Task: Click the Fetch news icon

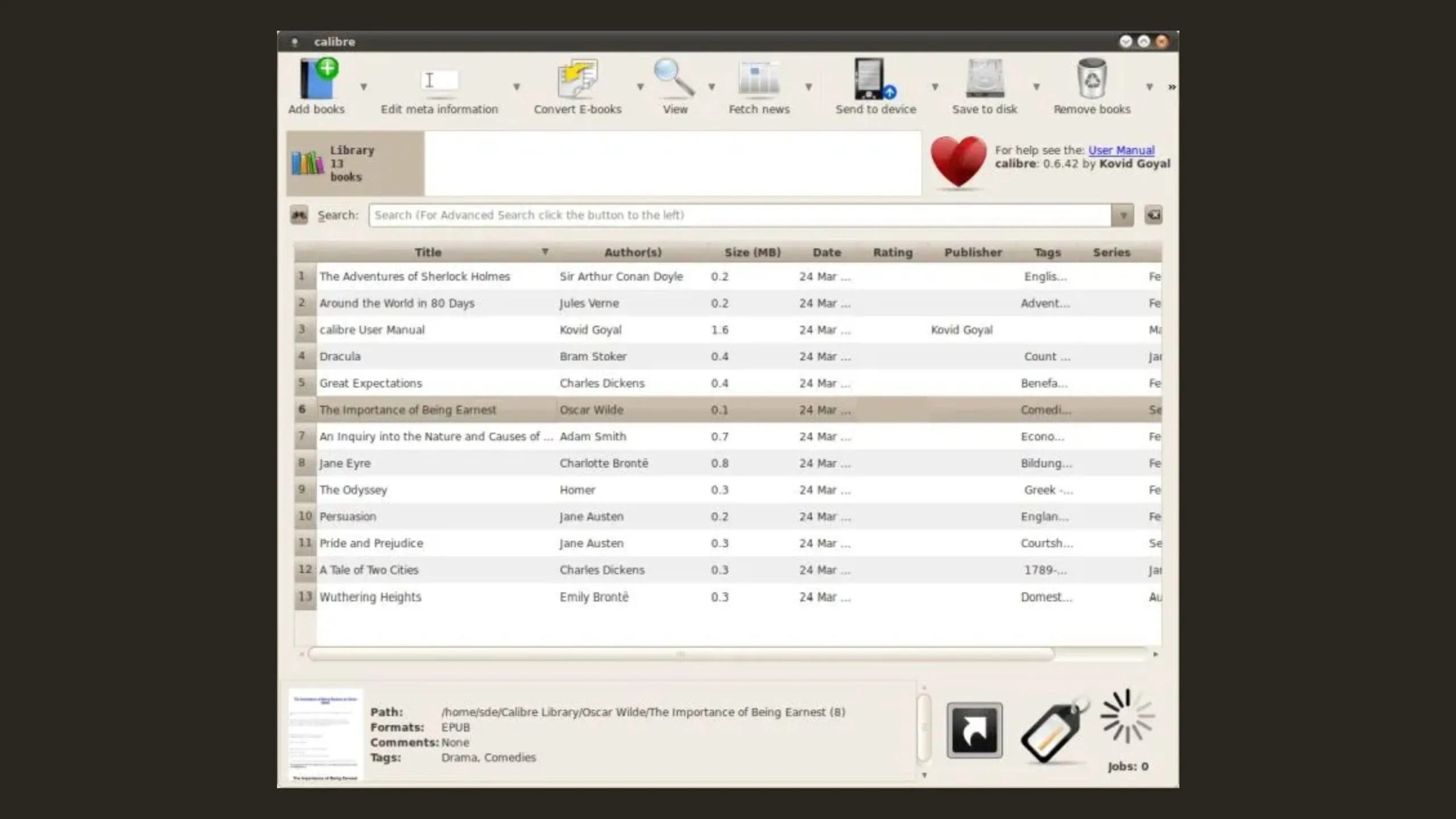Action: tap(759, 78)
